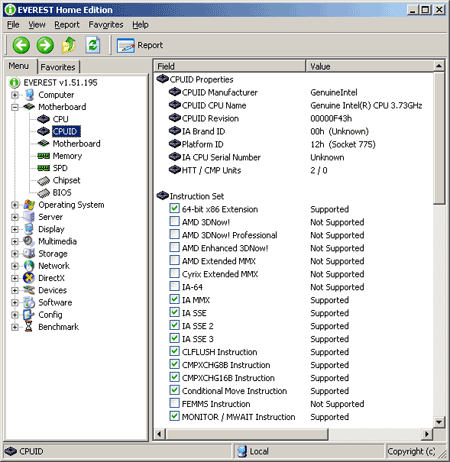Select the DirectX icon in tree

[x=29, y=278]
